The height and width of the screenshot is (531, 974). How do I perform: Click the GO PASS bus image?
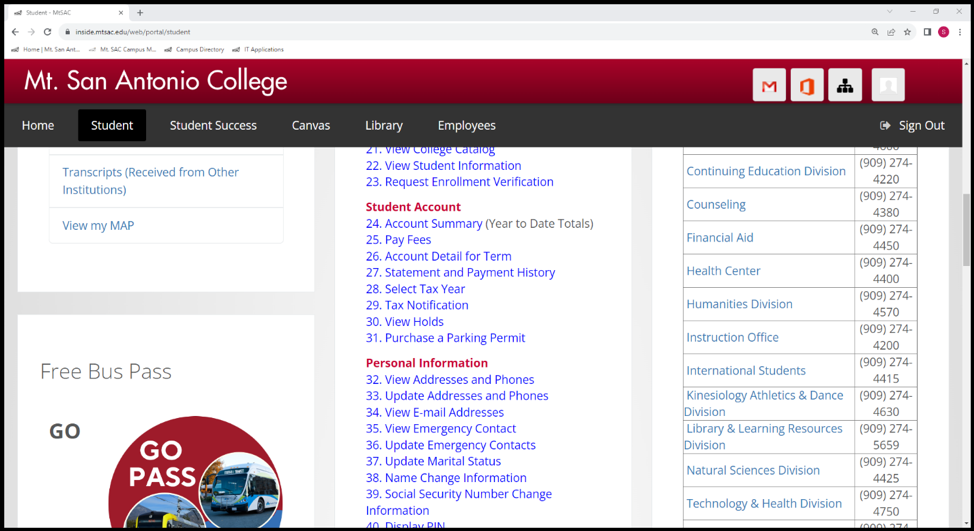[196, 472]
